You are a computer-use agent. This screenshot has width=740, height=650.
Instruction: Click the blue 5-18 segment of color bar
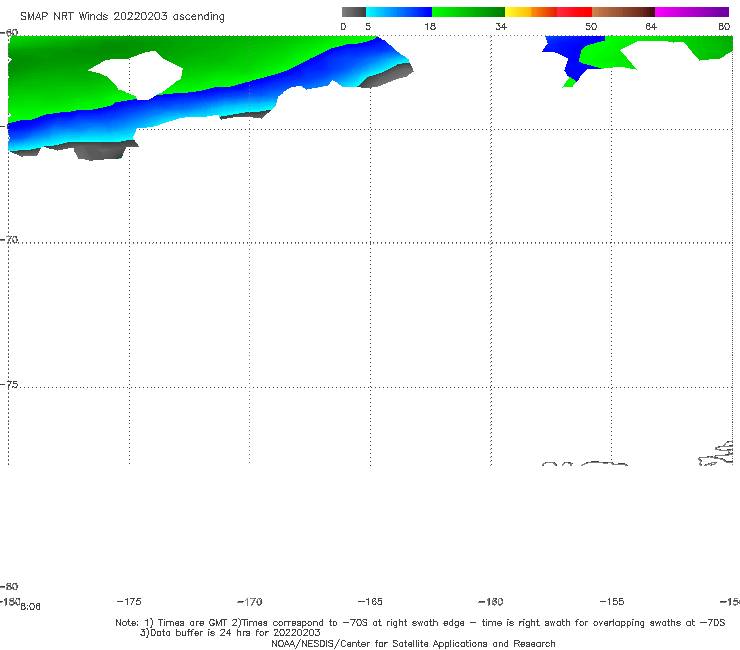point(399,12)
